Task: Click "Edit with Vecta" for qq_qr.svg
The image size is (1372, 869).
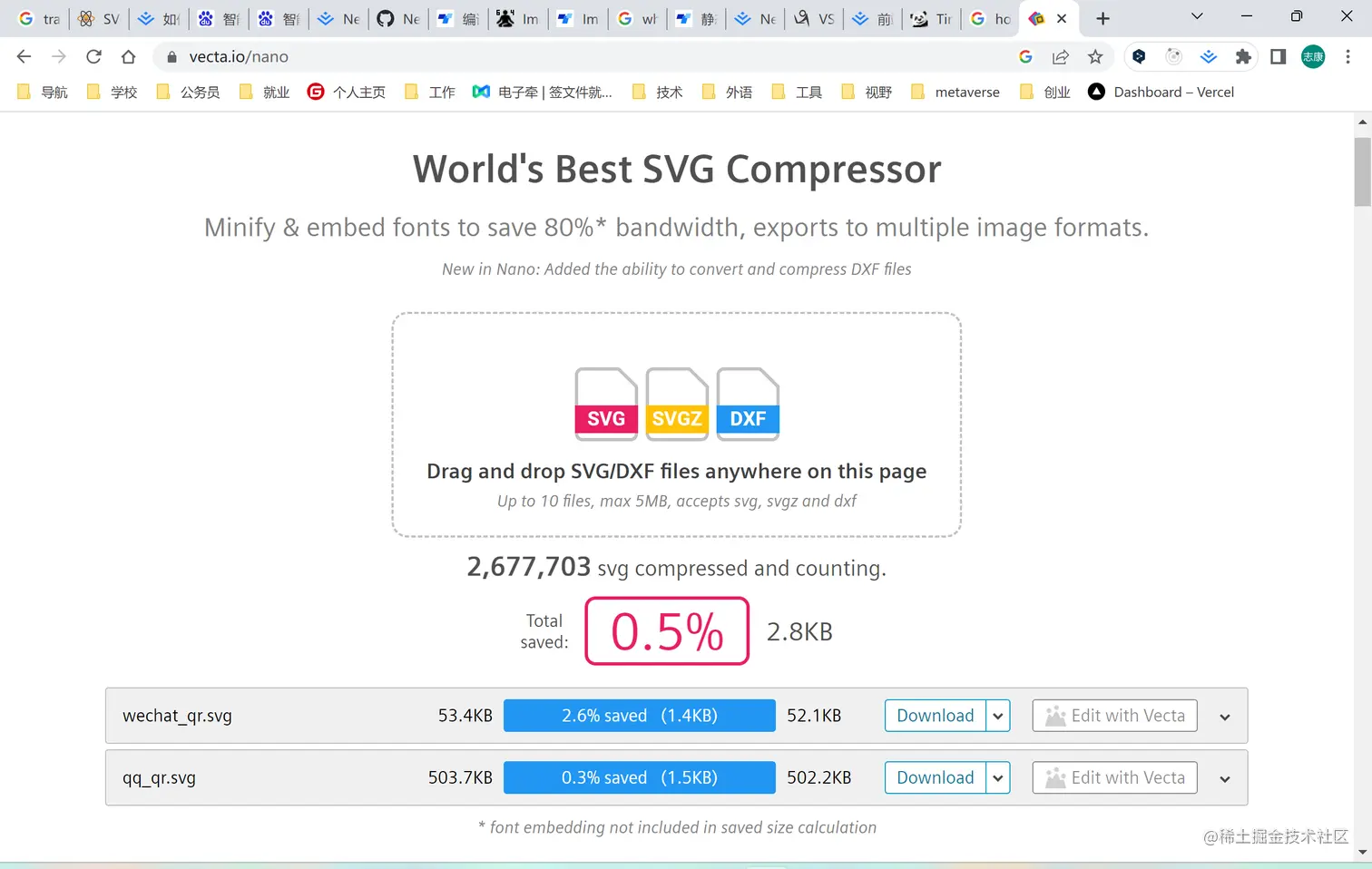Action: point(1114,777)
